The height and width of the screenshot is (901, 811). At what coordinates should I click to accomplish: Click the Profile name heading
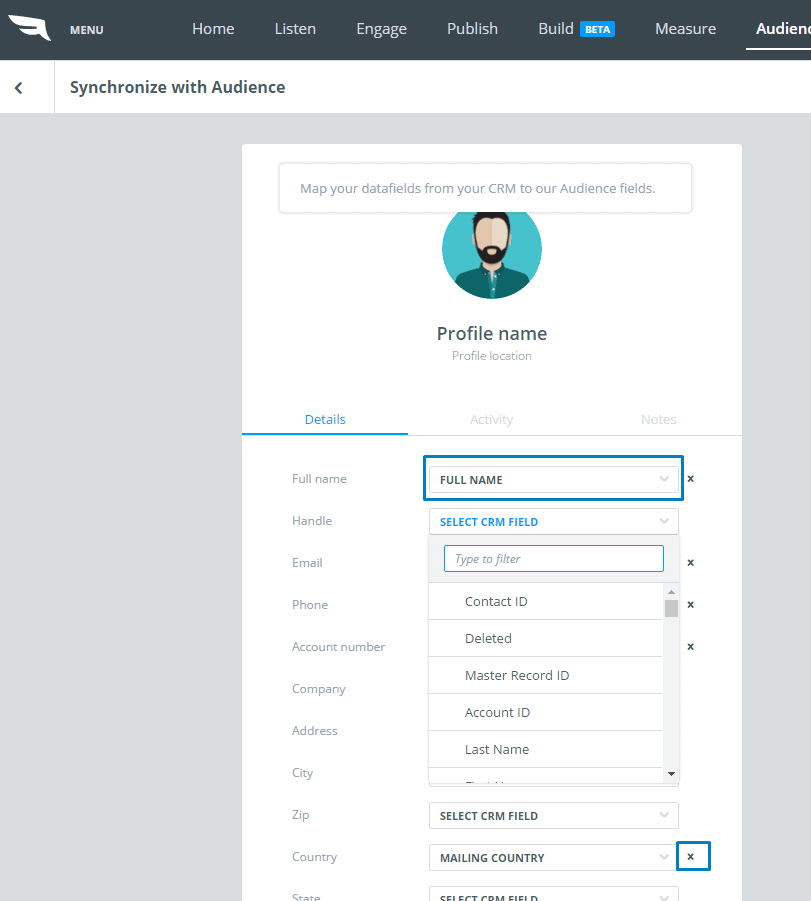[x=492, y=333]
